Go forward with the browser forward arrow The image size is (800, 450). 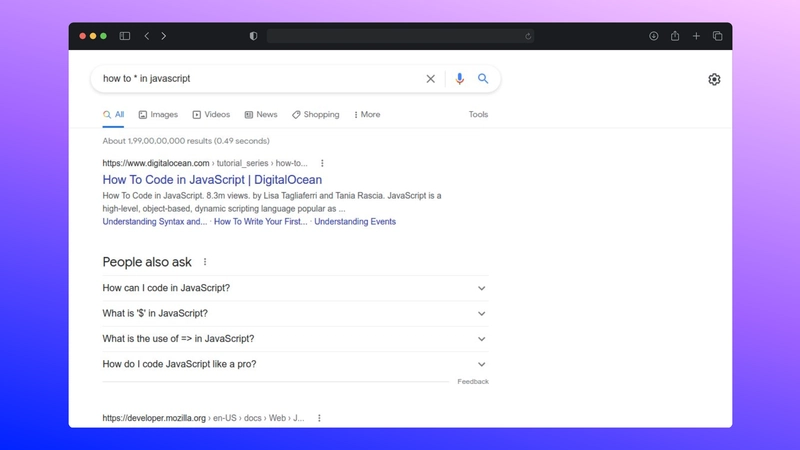(163, 36)
